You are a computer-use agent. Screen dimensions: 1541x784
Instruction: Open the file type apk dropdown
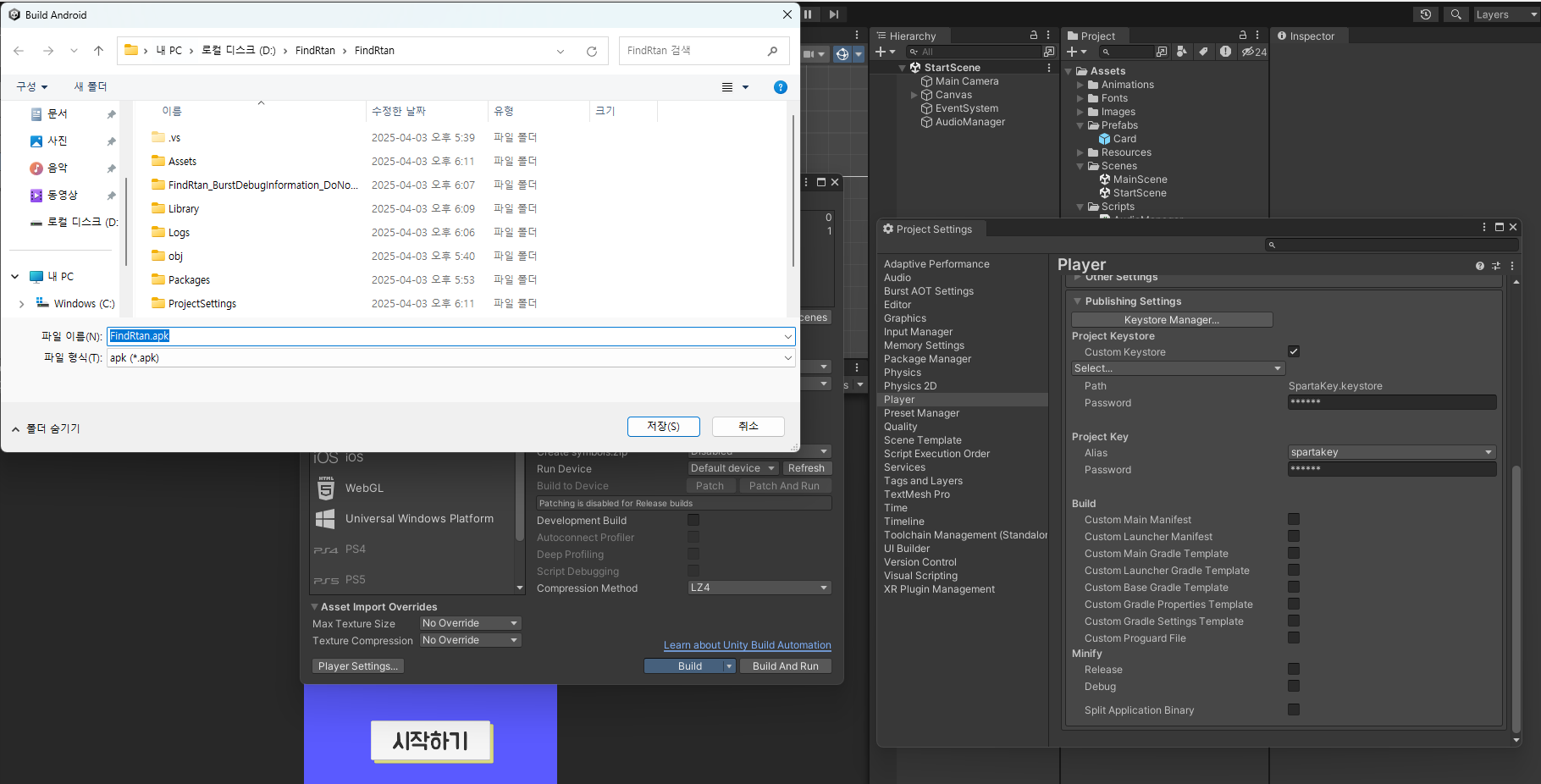point(451,358)
